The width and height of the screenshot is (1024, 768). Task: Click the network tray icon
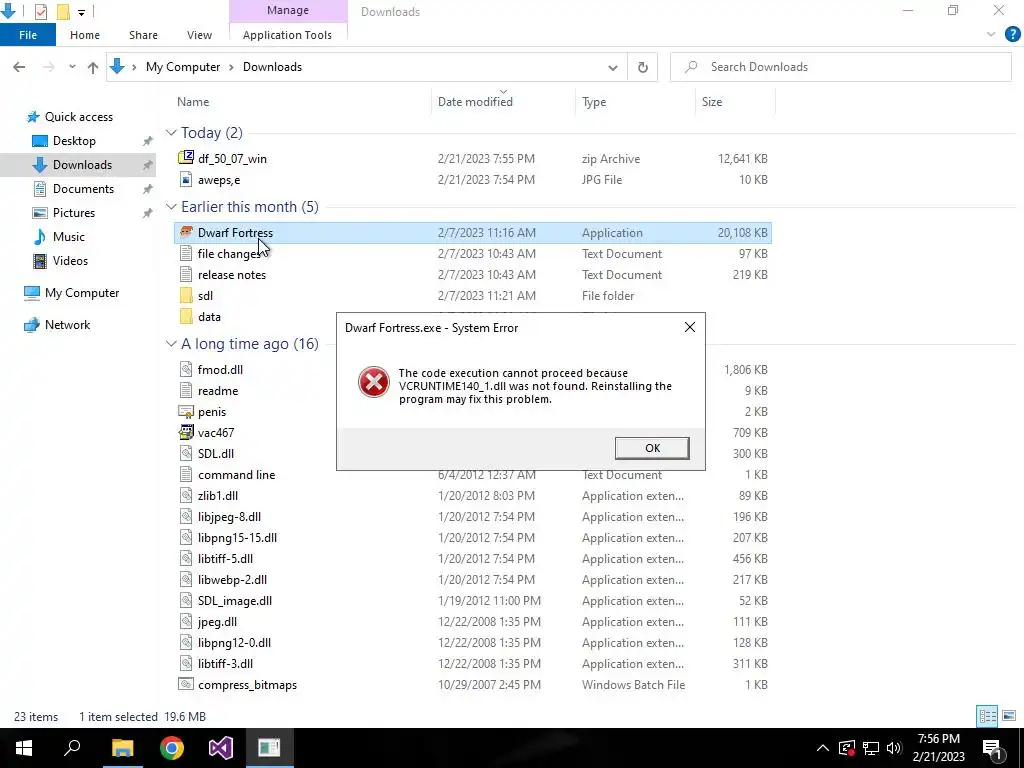[871, 748]
